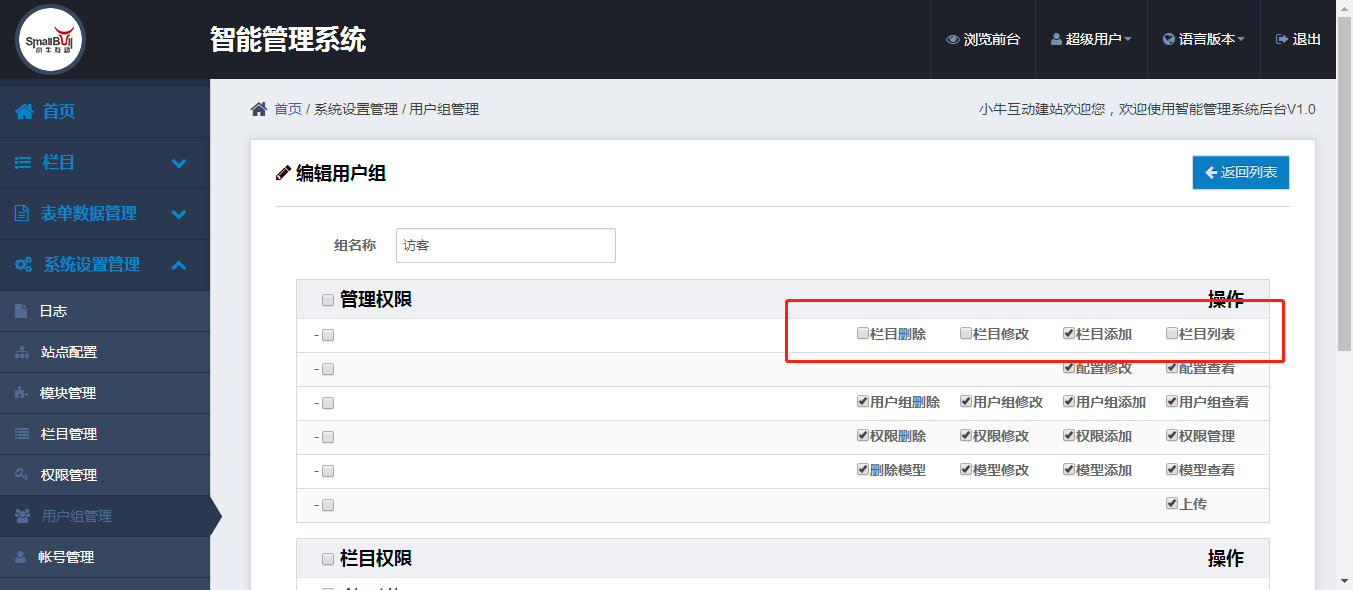
Task: Toggle the 管理权限 select-all checkbox
Action: point(328,300)
